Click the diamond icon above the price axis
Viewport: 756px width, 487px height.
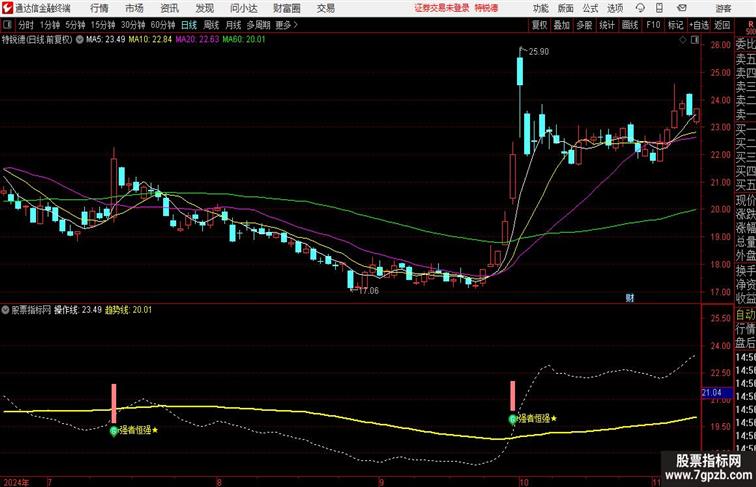click(x=683, y=40)
